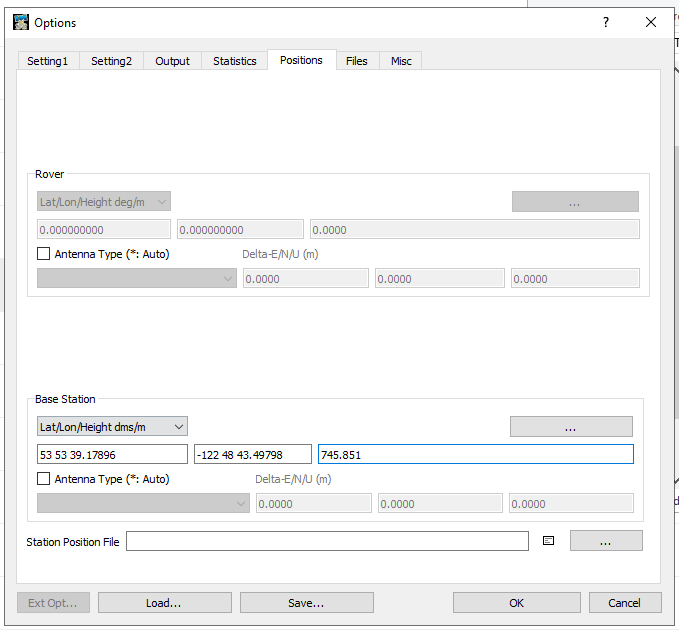Screen dimensions: 679x630
Task: Enable Base Station Antenna Type checkbox
Action: 44,479
